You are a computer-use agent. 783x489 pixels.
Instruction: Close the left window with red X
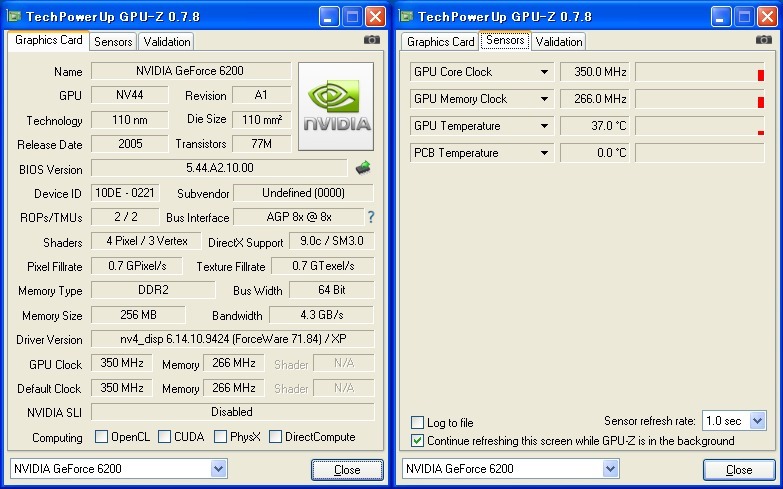376,17
